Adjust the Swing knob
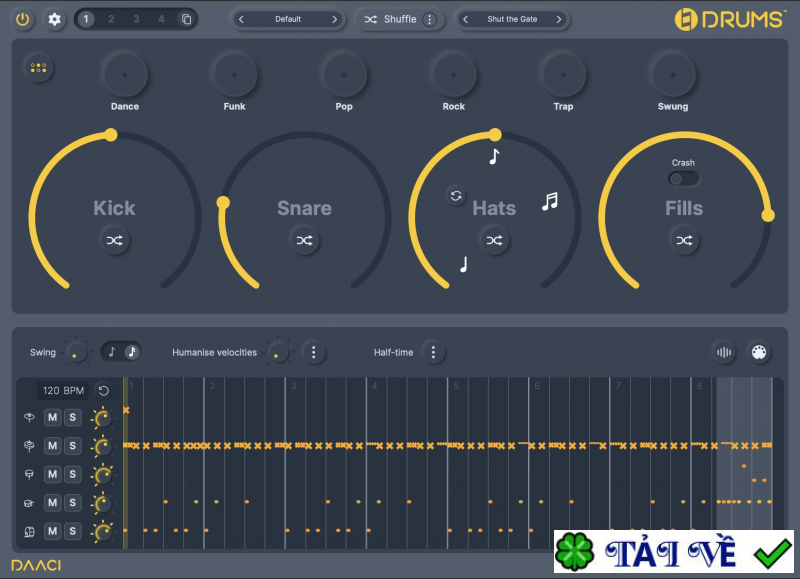Viewport: 800px width, 579px height. click(74, 352)
